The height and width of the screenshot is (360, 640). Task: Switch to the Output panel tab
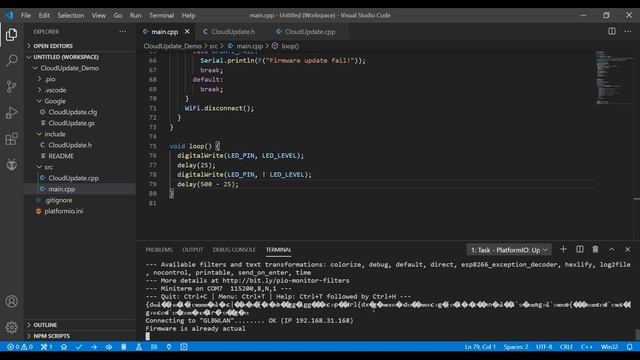tap(192, 249)
